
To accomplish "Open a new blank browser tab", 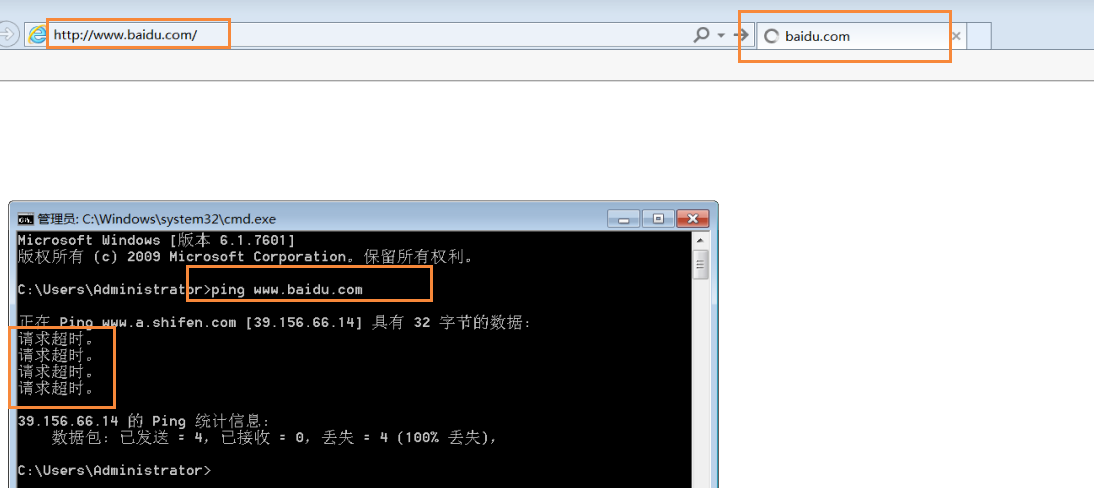I will pos(979,36).
